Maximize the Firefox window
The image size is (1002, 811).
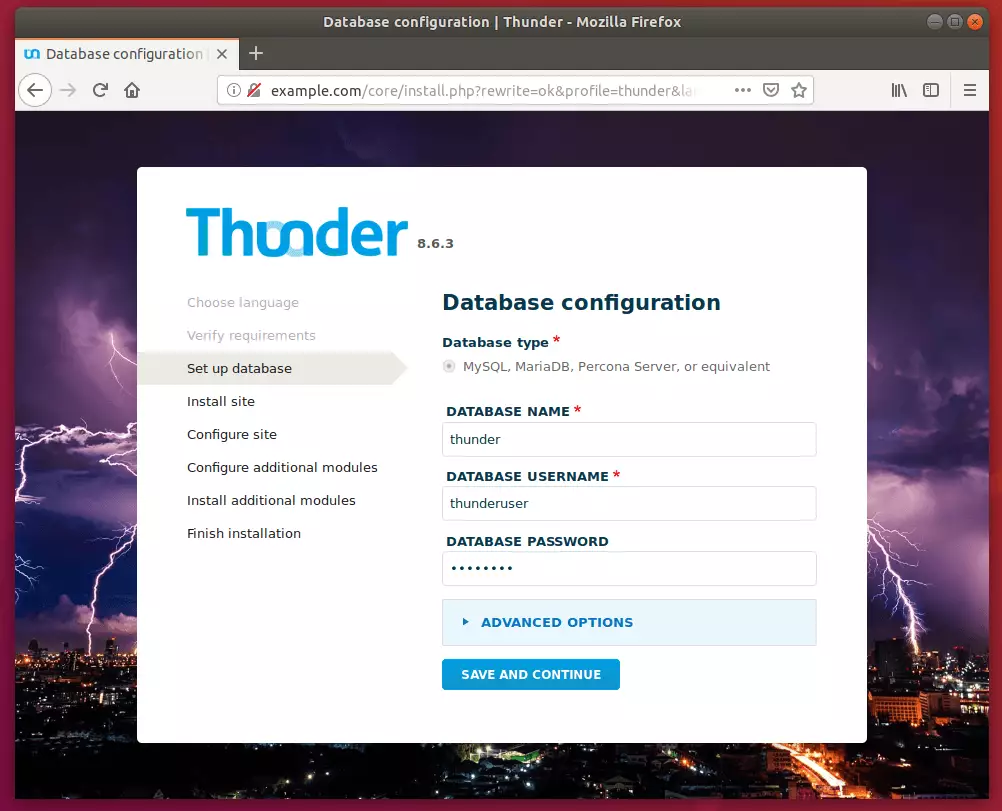point(955,22)
